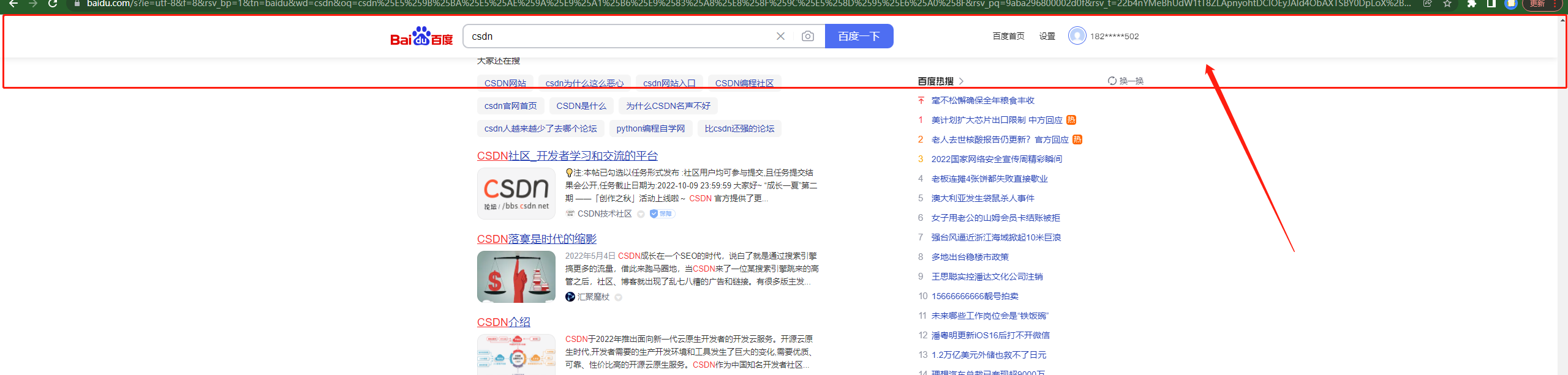This screenshot has height=375, width=1568.
Task: Click the 热 tag beside 美计划扩大芯片出口限制
Action: 1071,120
